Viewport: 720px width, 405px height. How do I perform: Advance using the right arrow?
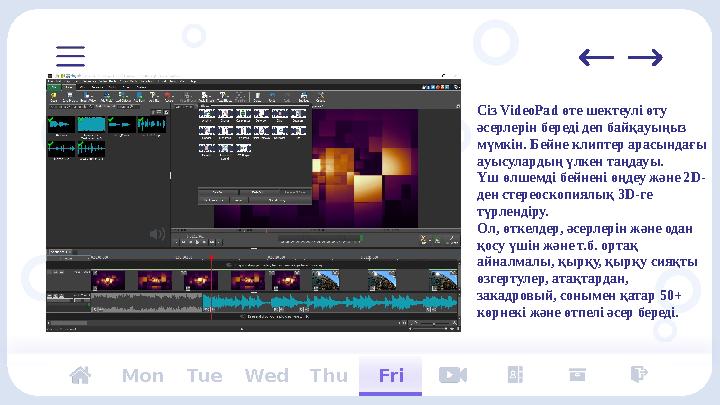[645, 57]
